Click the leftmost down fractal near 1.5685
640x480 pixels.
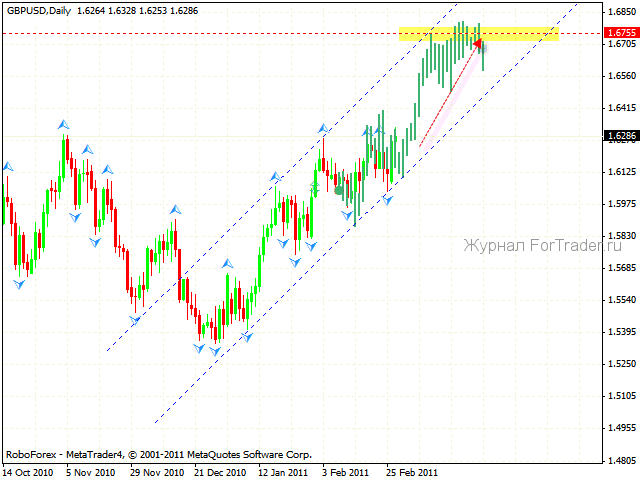[x=19, y=284]
